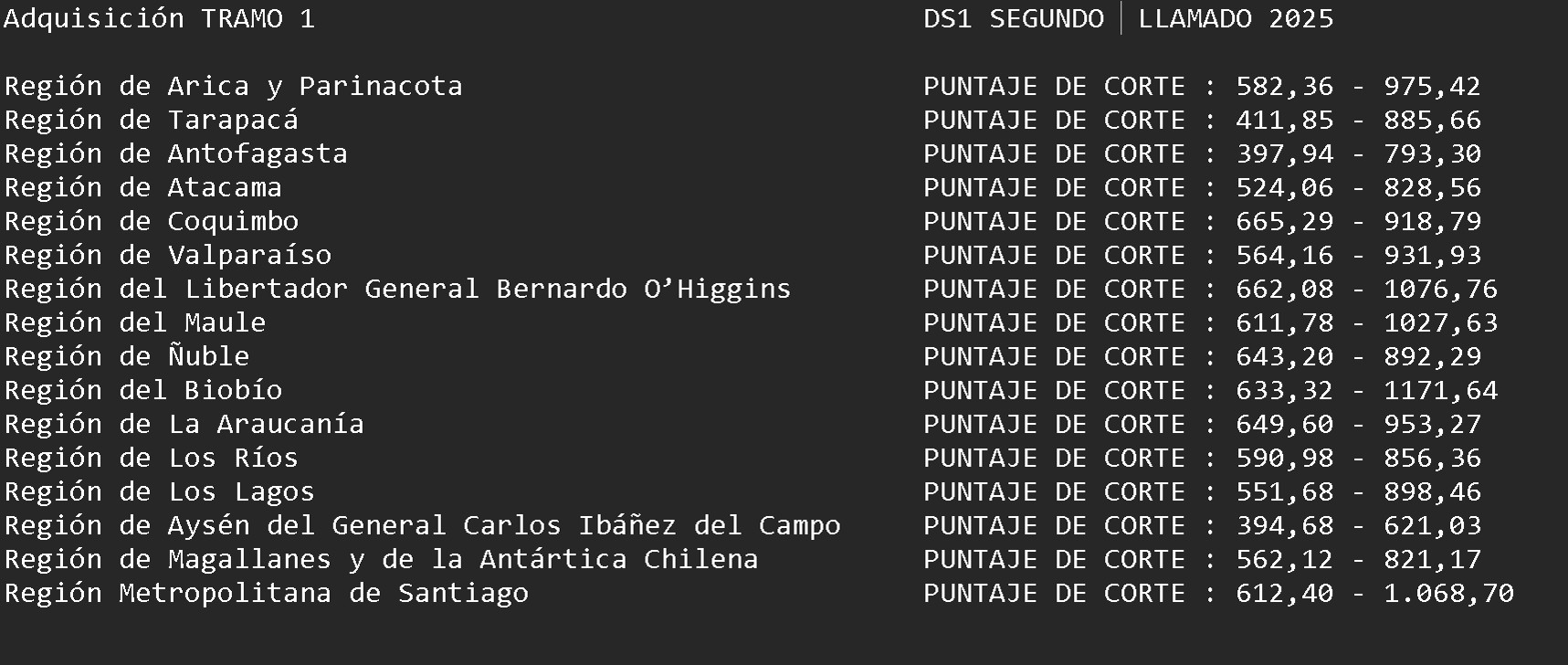Select the Región de Atacama row

[142, 187]
